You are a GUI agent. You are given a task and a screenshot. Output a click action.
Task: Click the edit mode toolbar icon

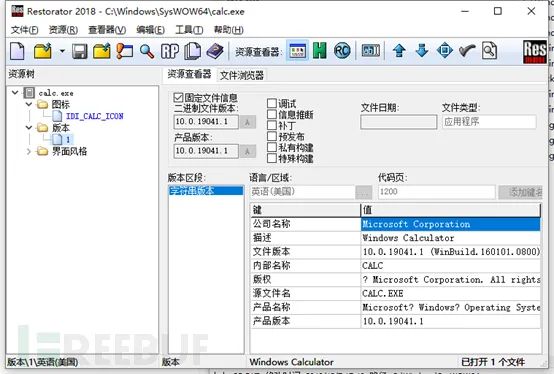(x=371, y=51)
